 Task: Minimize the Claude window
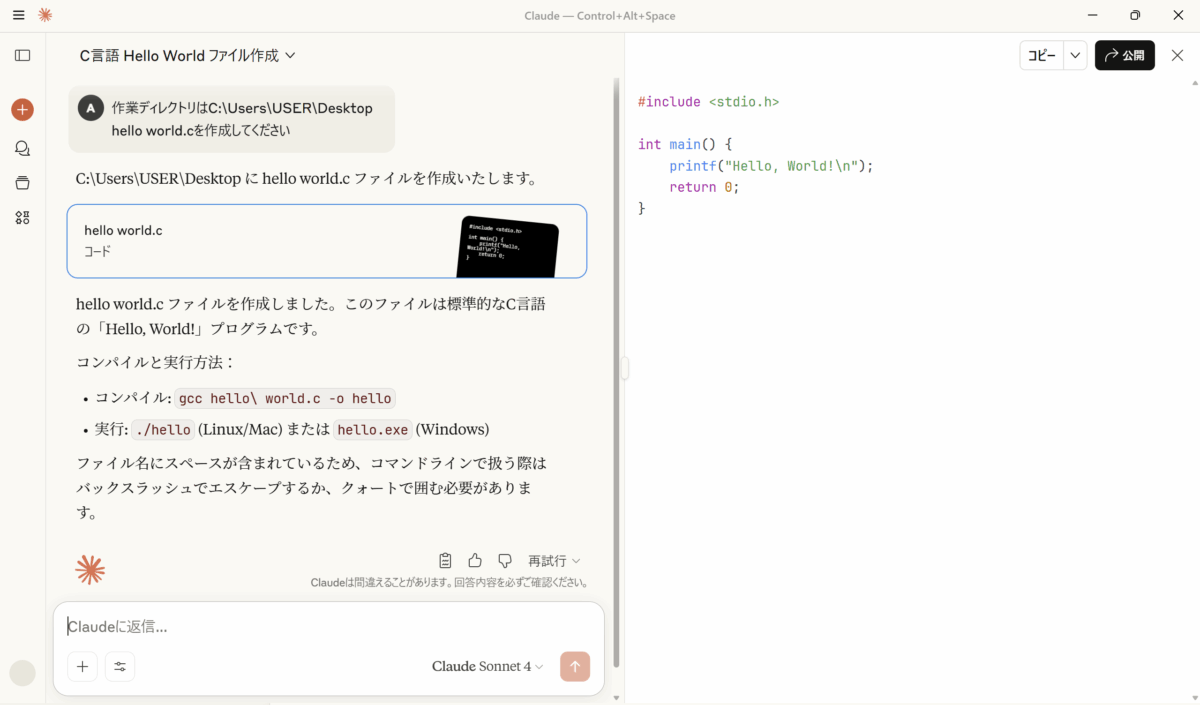pyautogui.click(x=1091, y=15)
